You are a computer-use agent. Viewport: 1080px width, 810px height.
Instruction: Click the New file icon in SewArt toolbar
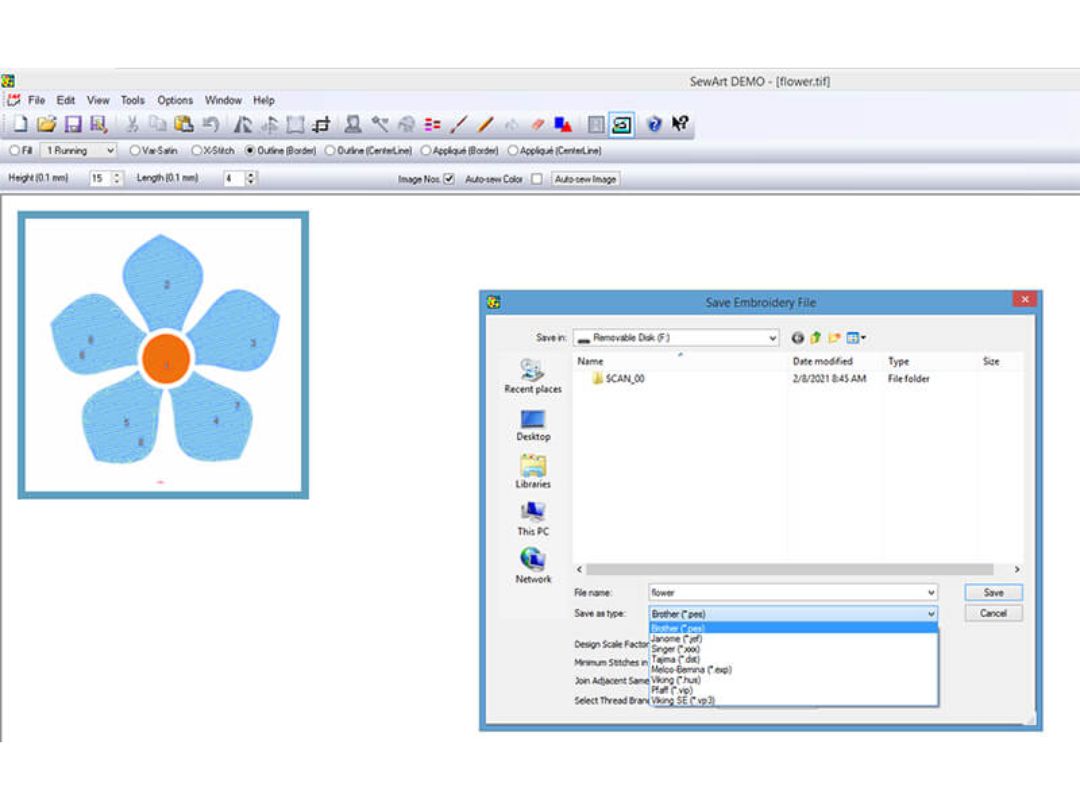point(21,124)
